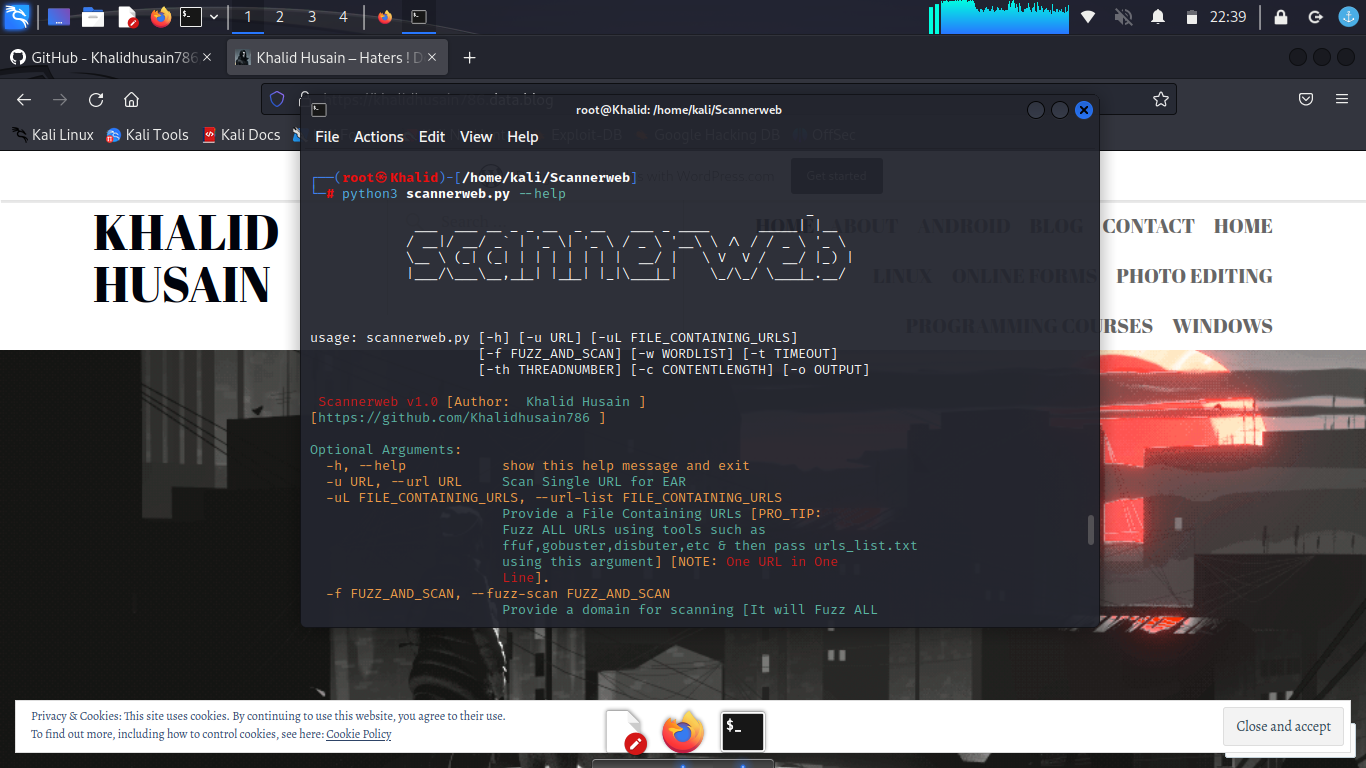This screenshot has width=1366, height=768.
Task: Click the terminal icon in the terminal title bar
Action: [319, 110]
